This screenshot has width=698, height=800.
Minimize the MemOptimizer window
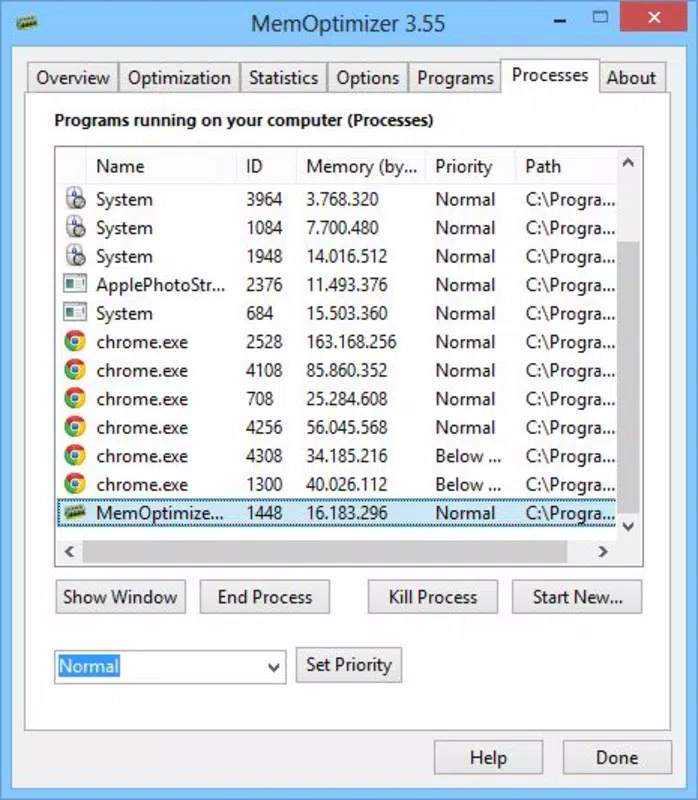(560, 21)
